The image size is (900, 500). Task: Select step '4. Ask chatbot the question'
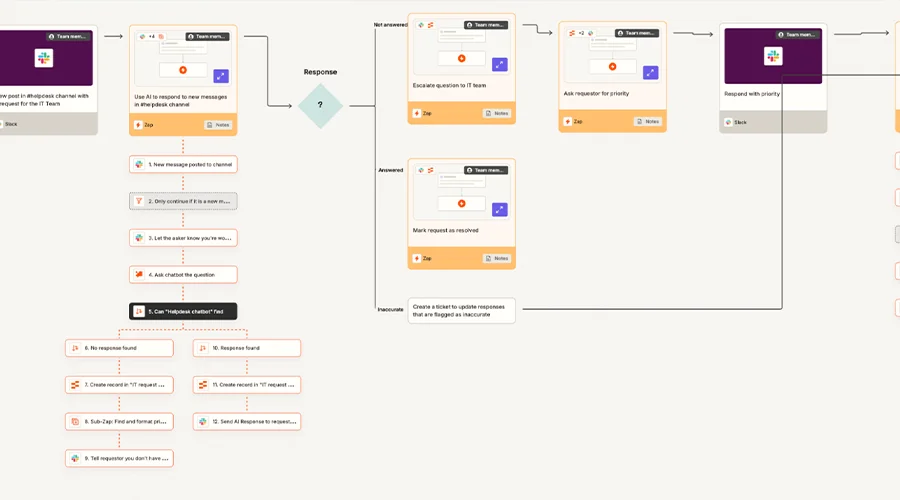184,274
